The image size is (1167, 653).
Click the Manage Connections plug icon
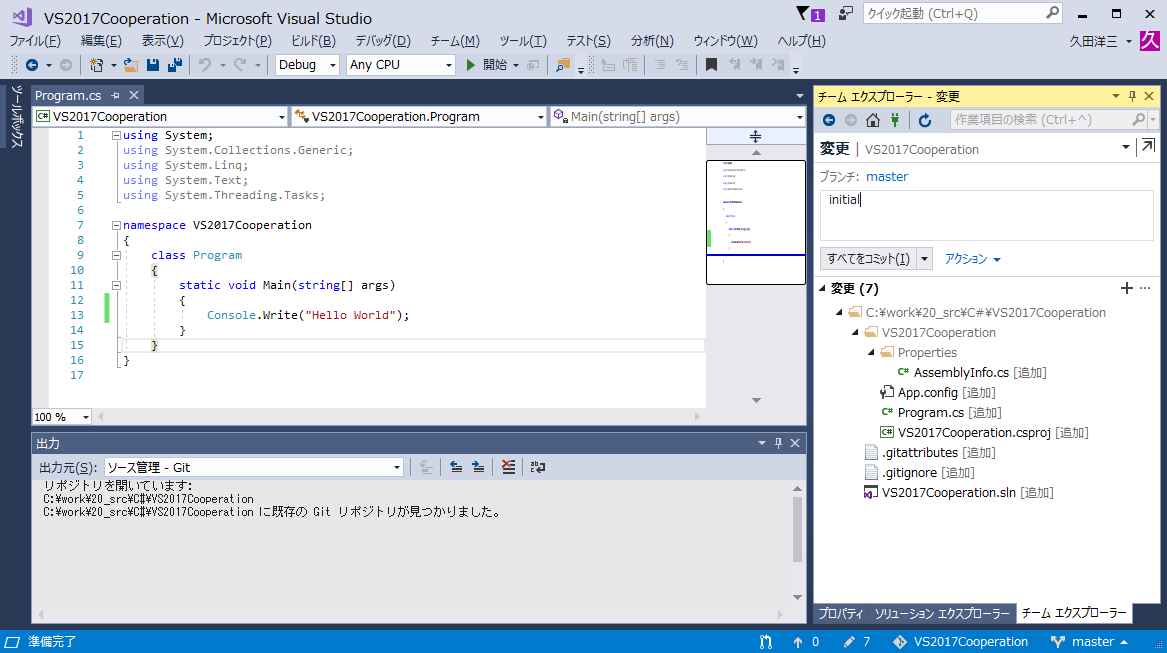click(895, 119)
